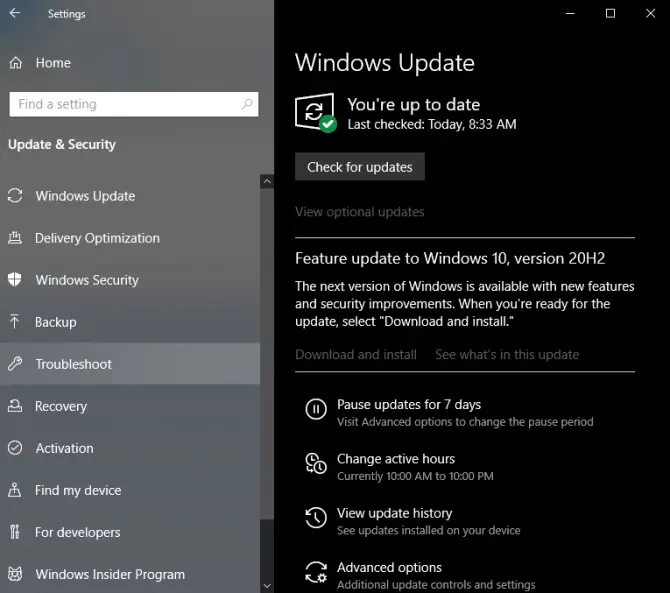Click the sidebar scrollbar track
The width and height of the screenshot is (670, 593).
[267, 549]
